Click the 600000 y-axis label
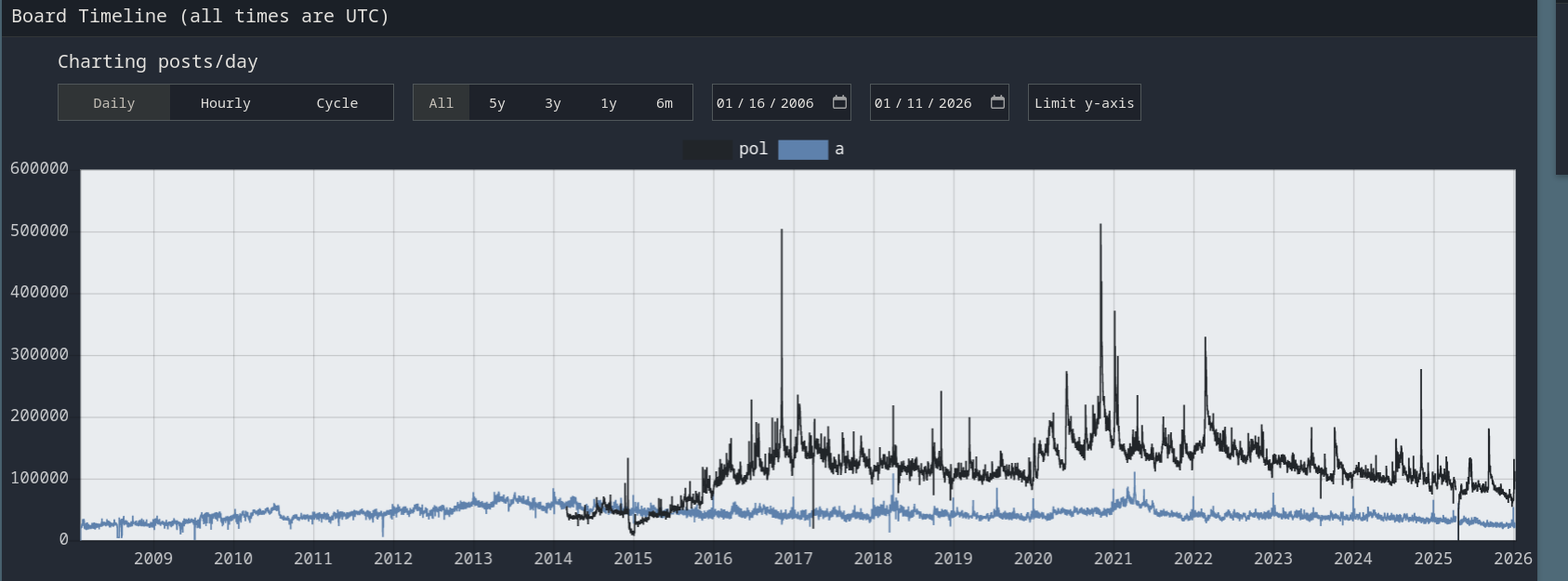Viewport: 1568px width, 581px height. click(39, 168)
